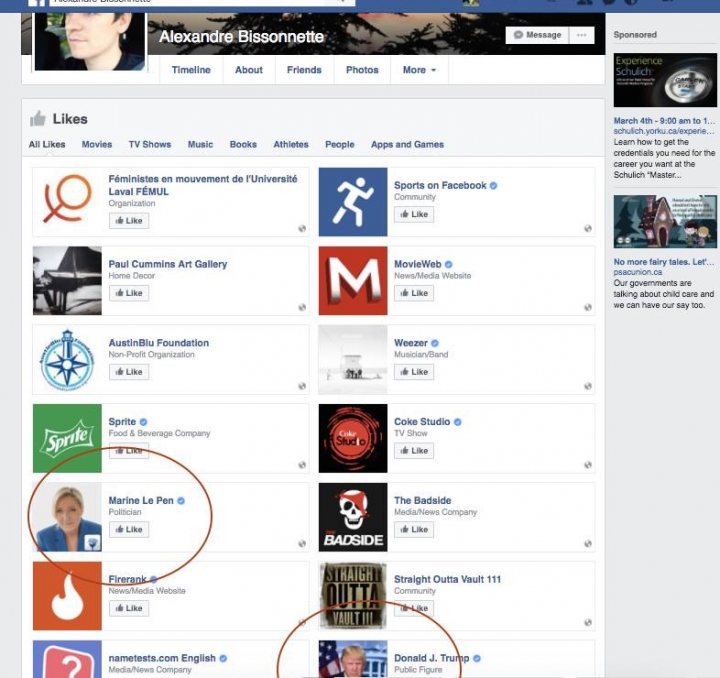Open the Weezer page title link
This screenshot has height=678, width=720.
pyautogui.click(x=411, y=343)
